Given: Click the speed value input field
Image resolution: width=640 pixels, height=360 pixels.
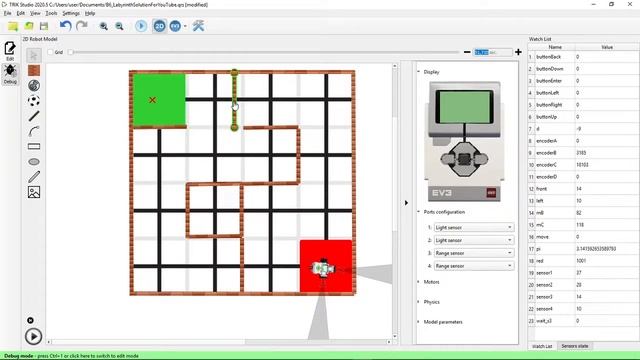Looking at the screenshot, I should click(493, 52).
